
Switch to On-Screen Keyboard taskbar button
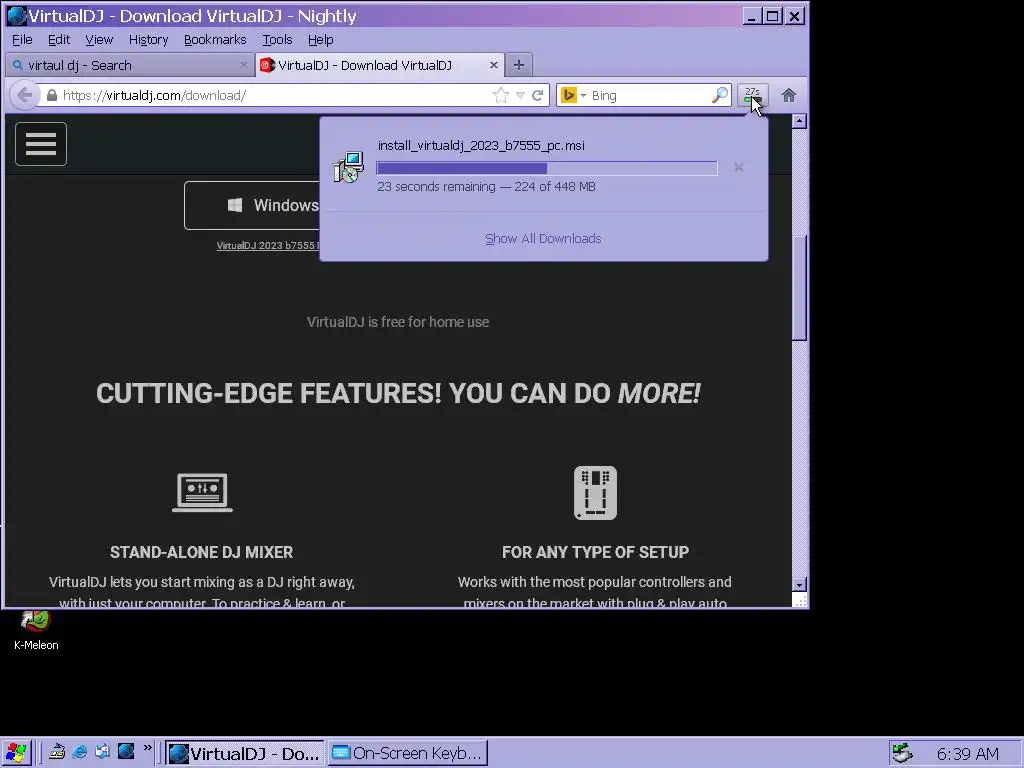pyautogui.click(x=408, y=753)
